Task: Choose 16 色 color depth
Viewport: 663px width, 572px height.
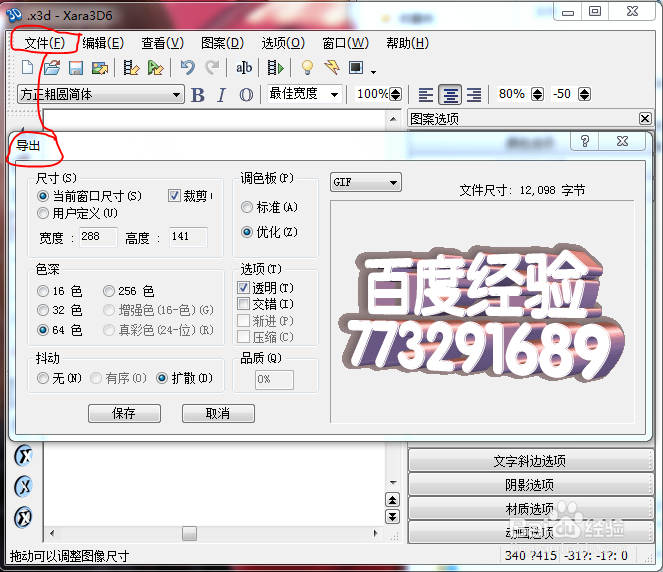Action: click(60, 291)
